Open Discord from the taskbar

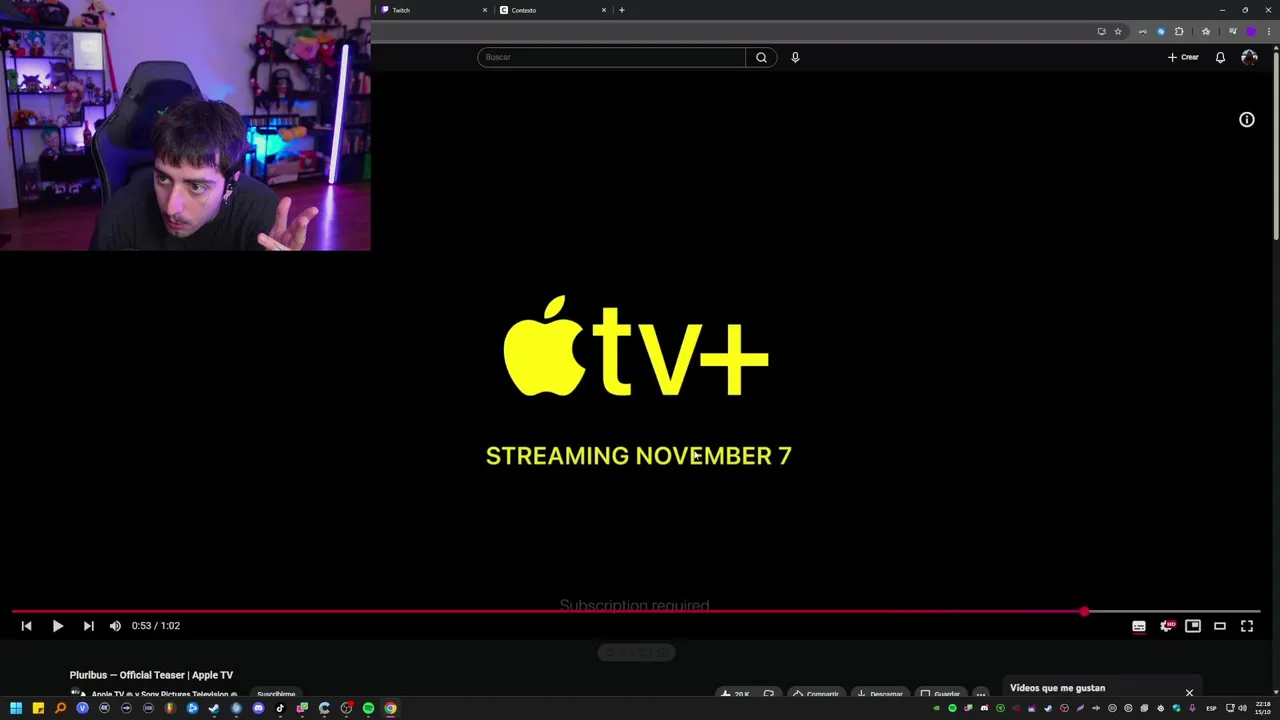click(258, 708)
